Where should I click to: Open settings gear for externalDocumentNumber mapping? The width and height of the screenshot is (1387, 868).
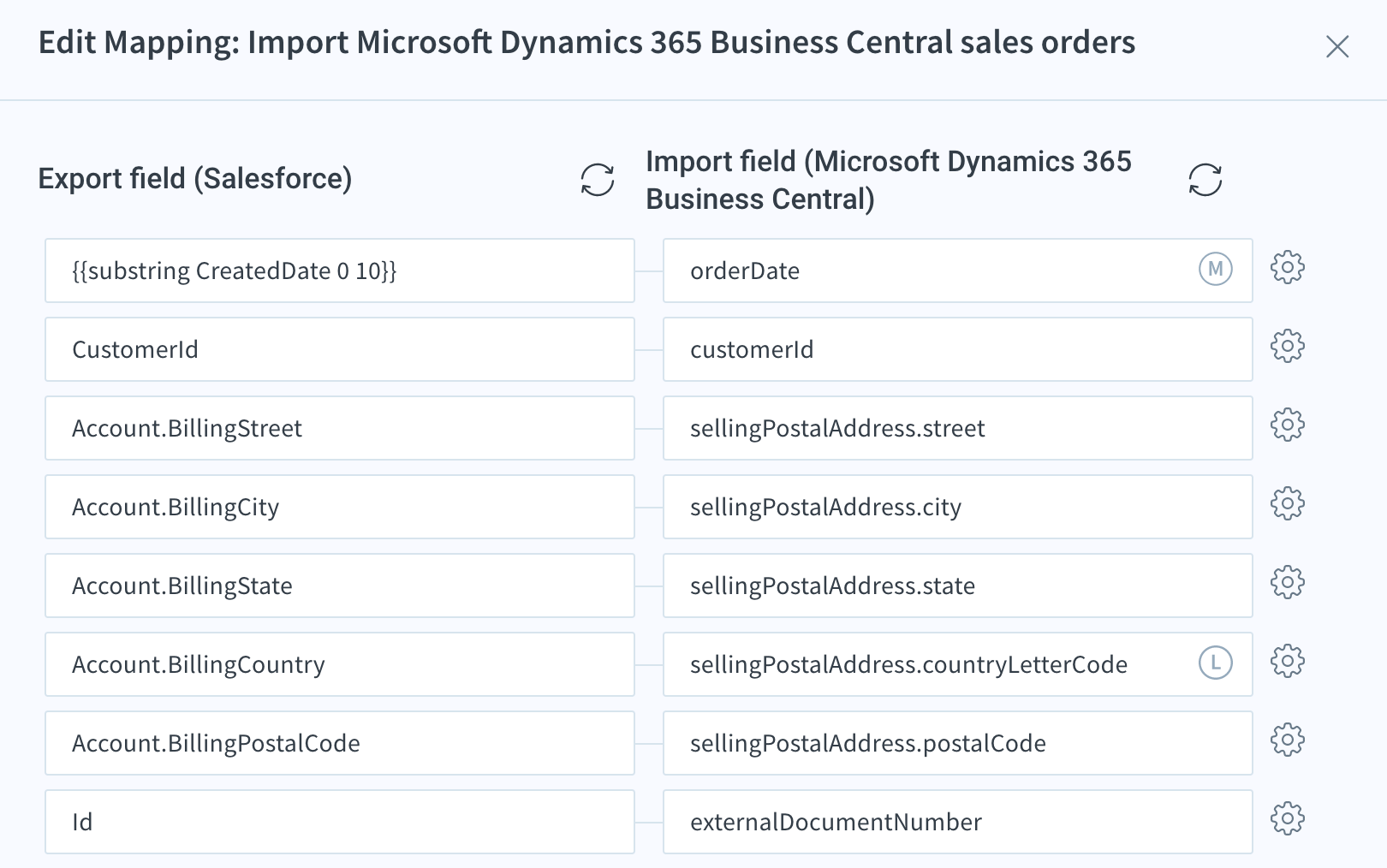(1287, 819)
